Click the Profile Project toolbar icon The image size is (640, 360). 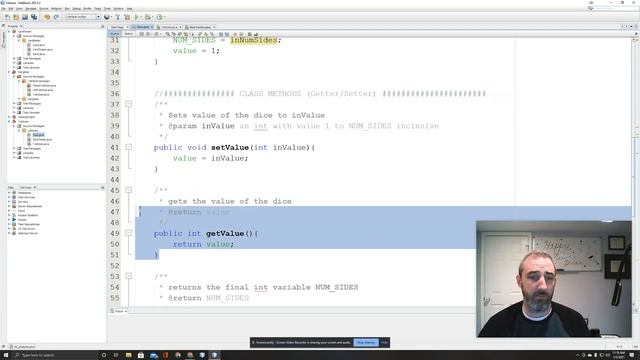pos(160,17)
